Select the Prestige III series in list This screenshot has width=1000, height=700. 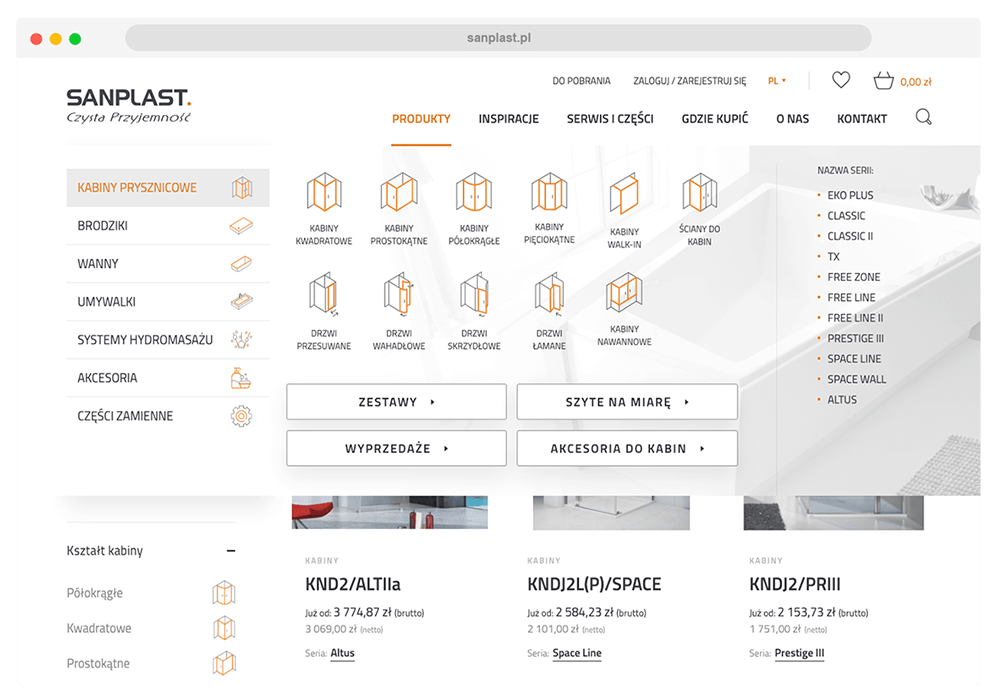click(x=855, y=338)
